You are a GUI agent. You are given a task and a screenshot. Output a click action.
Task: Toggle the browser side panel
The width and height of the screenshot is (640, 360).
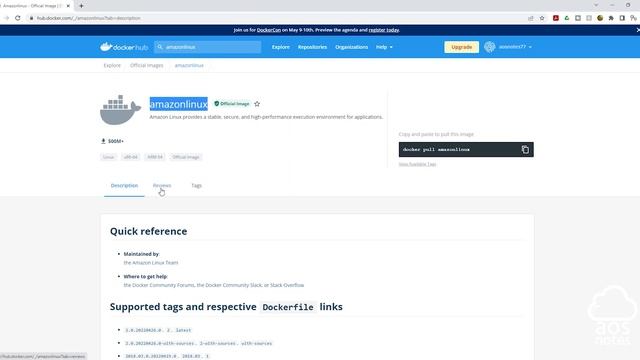click(622, 18)
